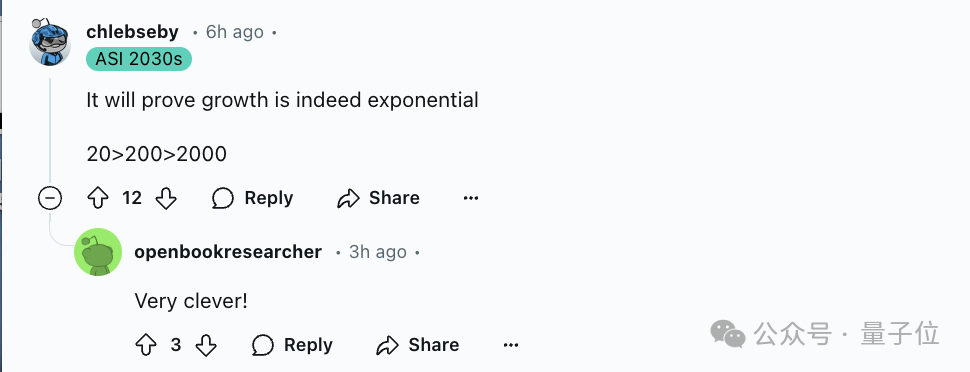Reply to chlebseby's comment
This screenshot has height=372, width=970.
(252, 198)
